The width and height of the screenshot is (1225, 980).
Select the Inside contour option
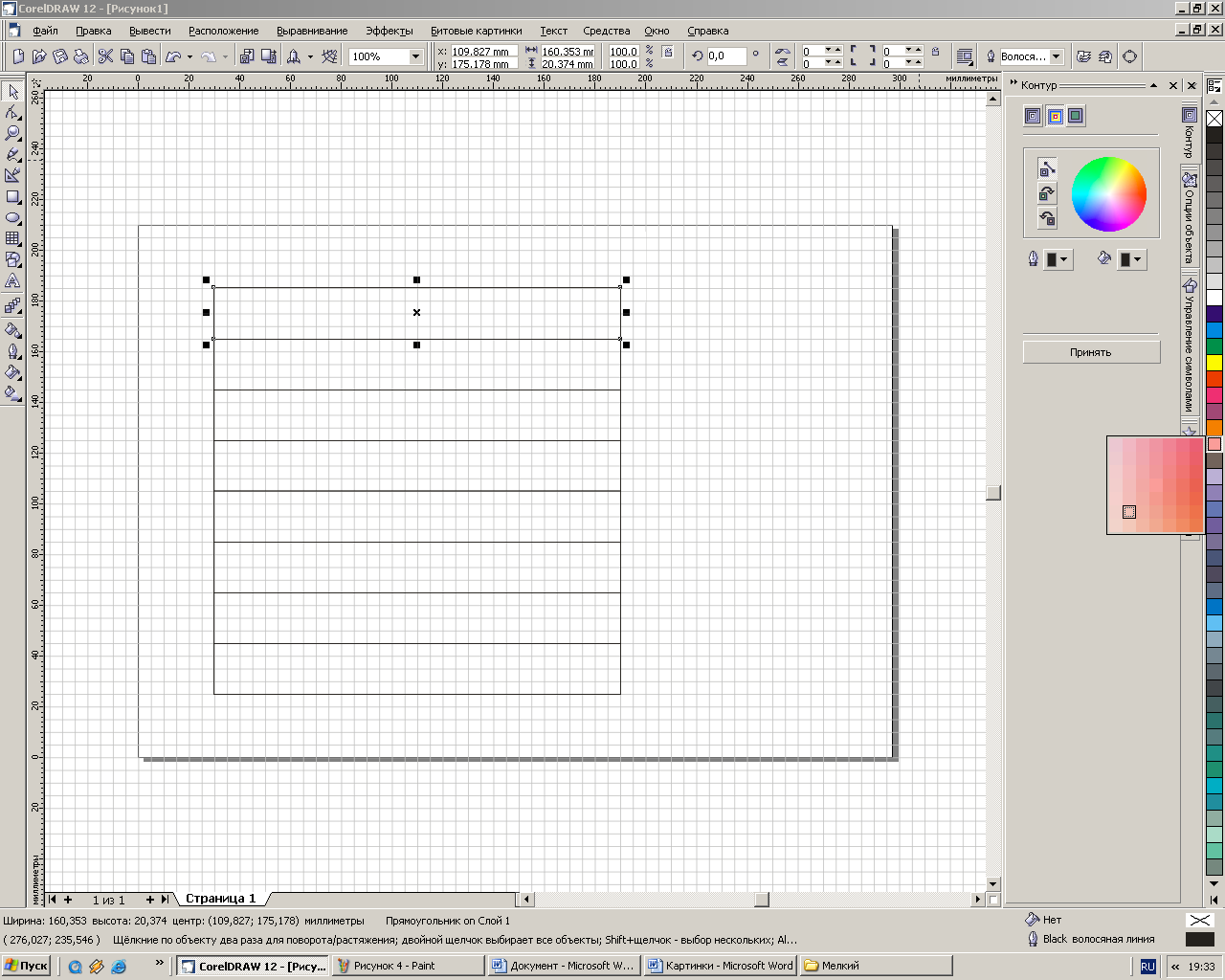point(1055,116)
